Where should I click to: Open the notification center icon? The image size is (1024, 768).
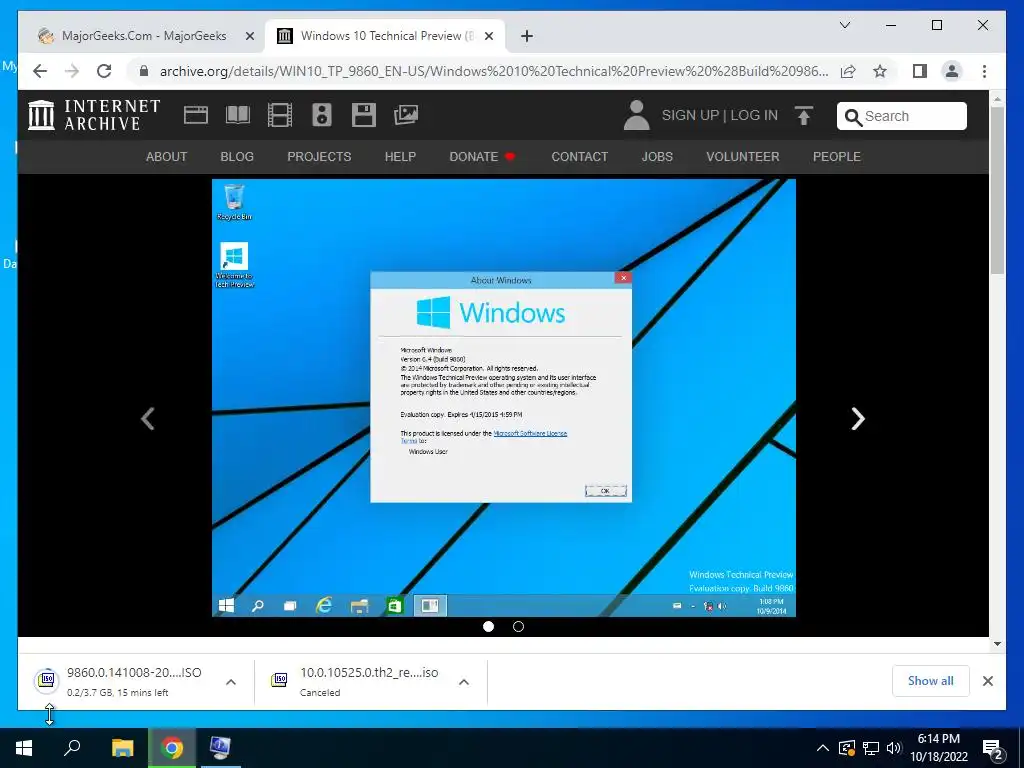pyautogui.click(x=993, y=748)
